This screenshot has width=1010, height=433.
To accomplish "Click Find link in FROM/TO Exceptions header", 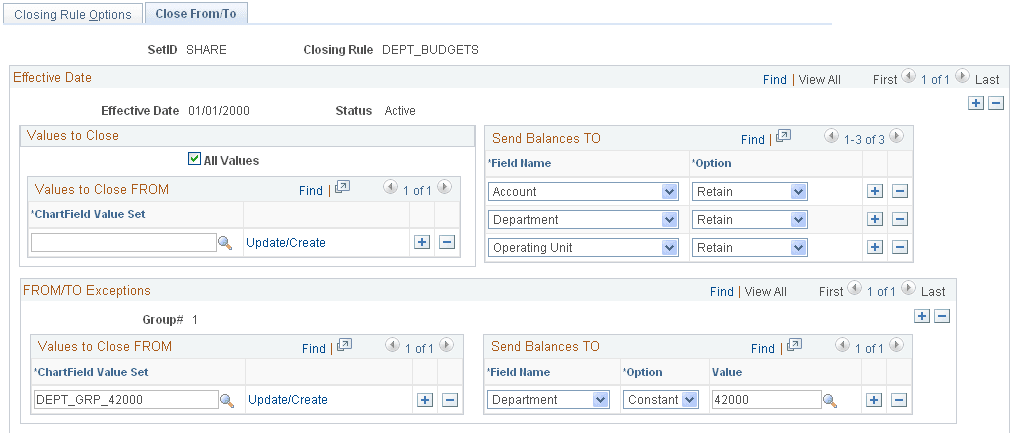I will coord(722,292).
